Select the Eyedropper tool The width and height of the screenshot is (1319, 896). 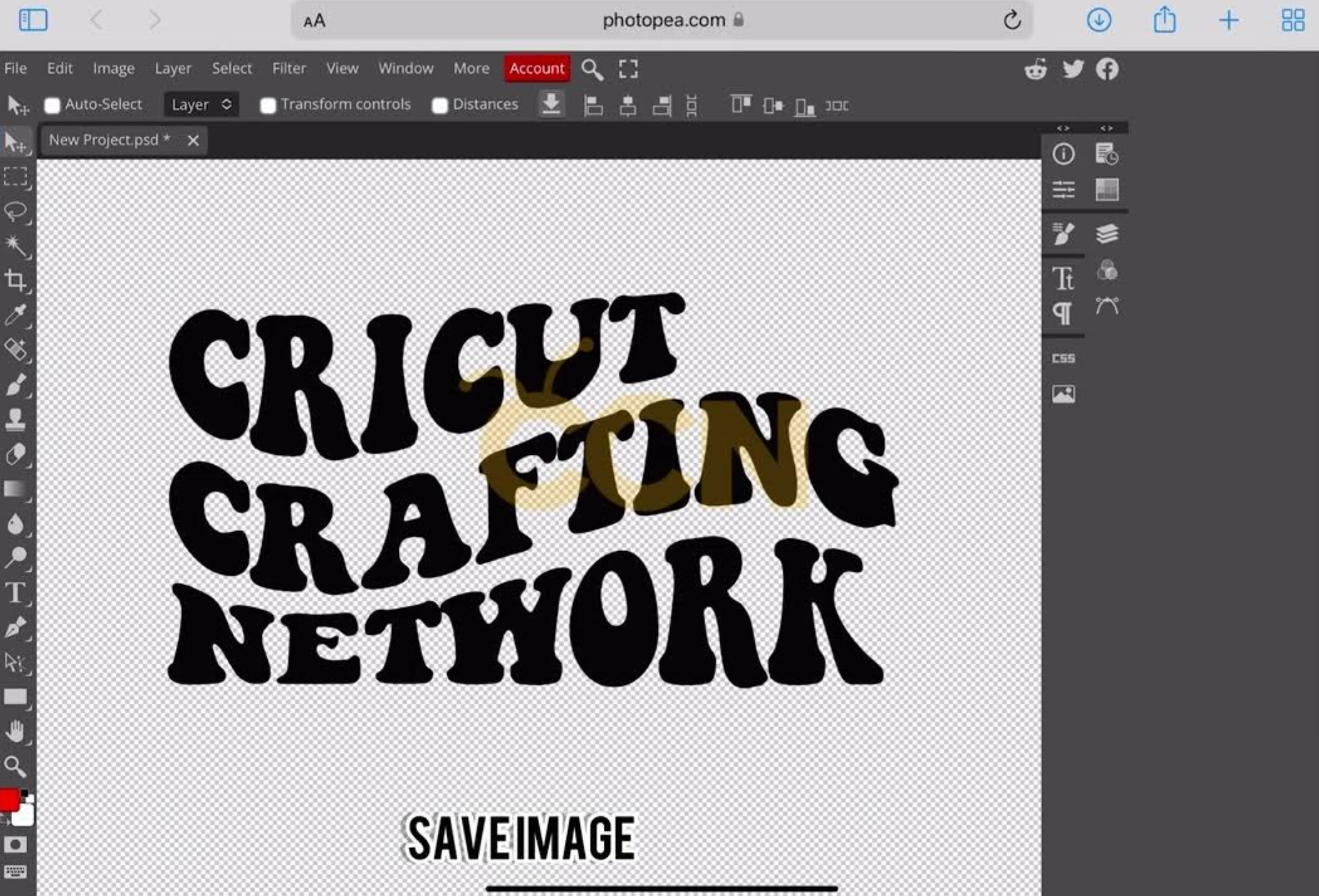coord(16,315)
